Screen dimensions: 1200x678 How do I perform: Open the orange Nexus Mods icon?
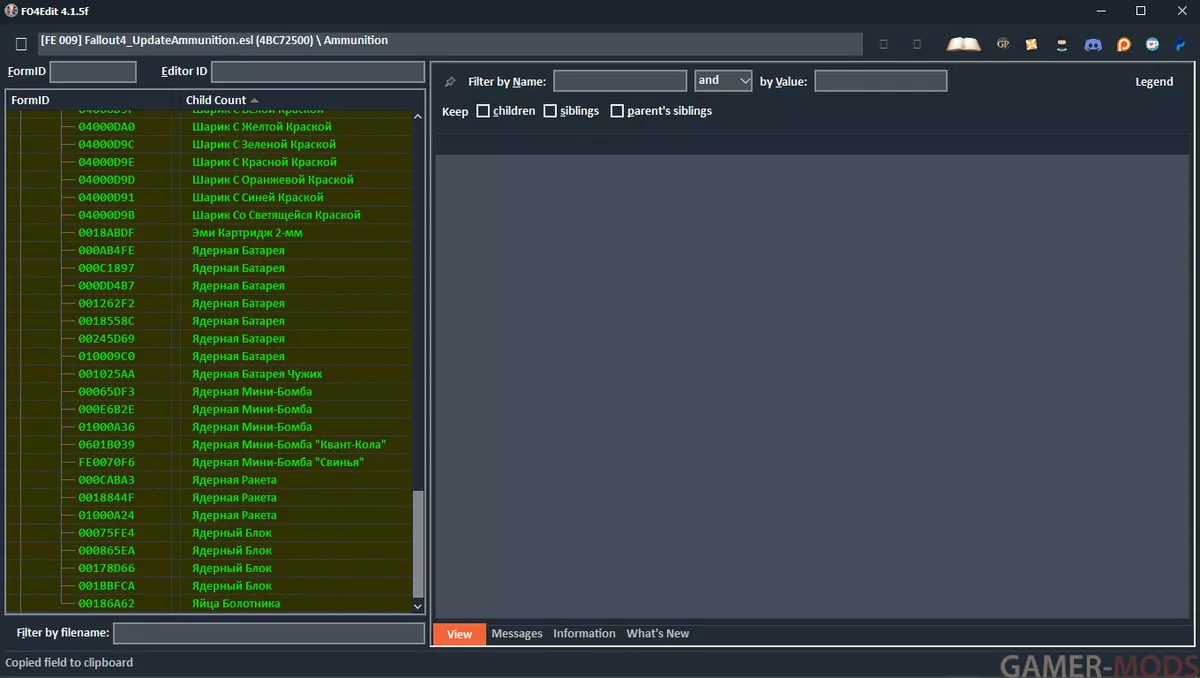tap(1033, 44)
